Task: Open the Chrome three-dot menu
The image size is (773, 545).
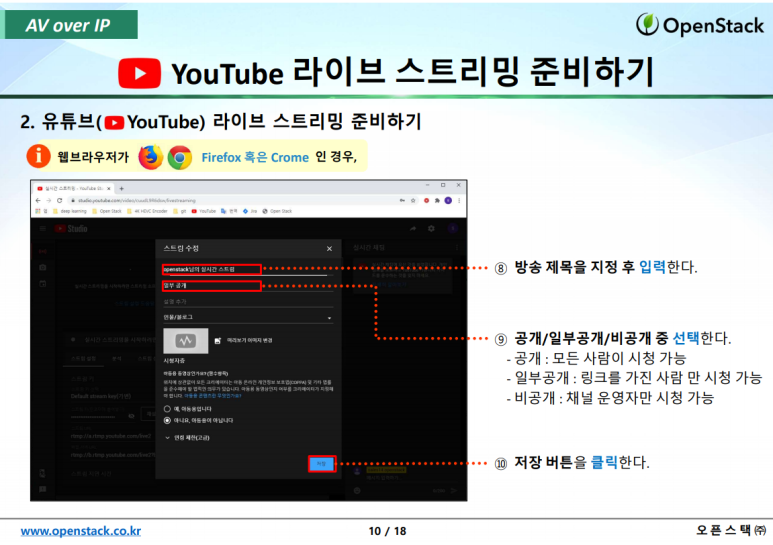Action: click(x=459, y=201)
